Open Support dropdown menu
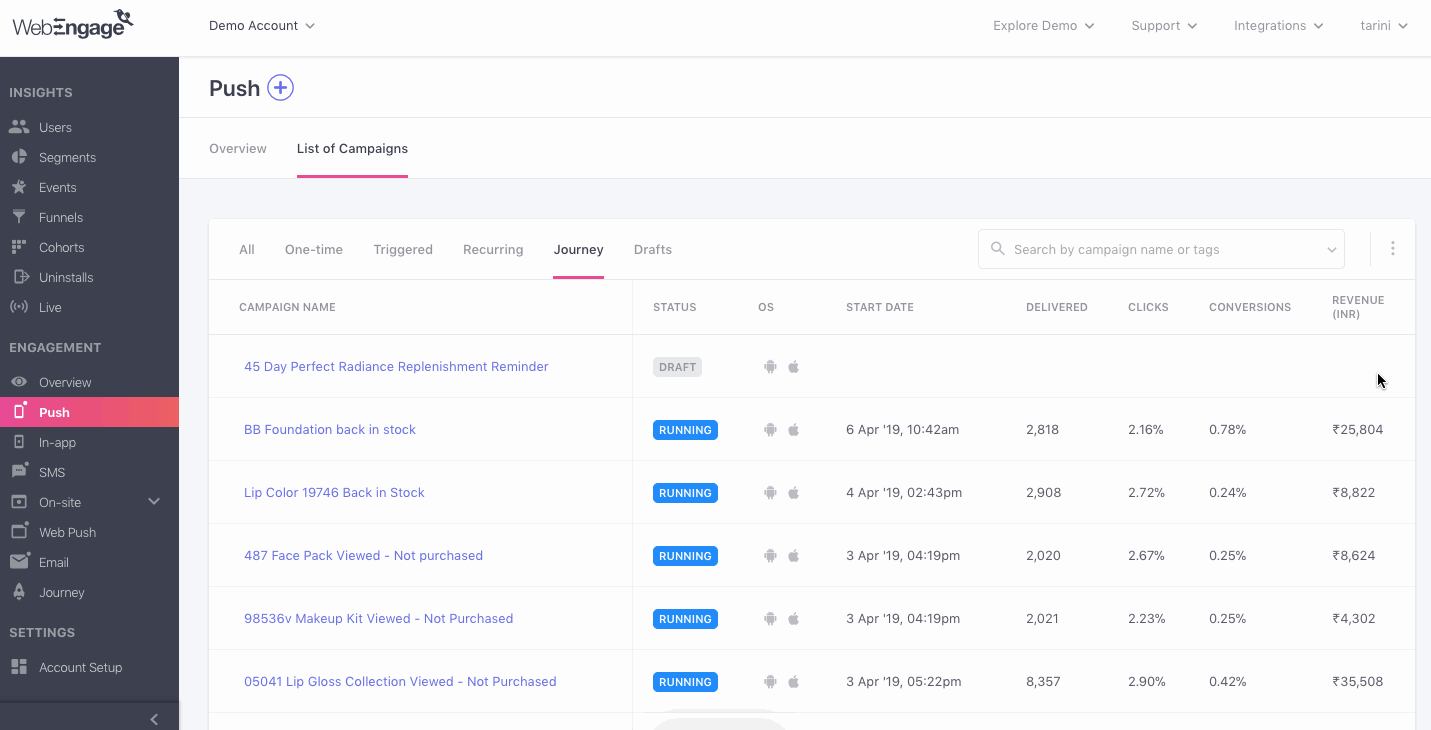The height and width of the screenshot is (730, 1431). 1164,25
